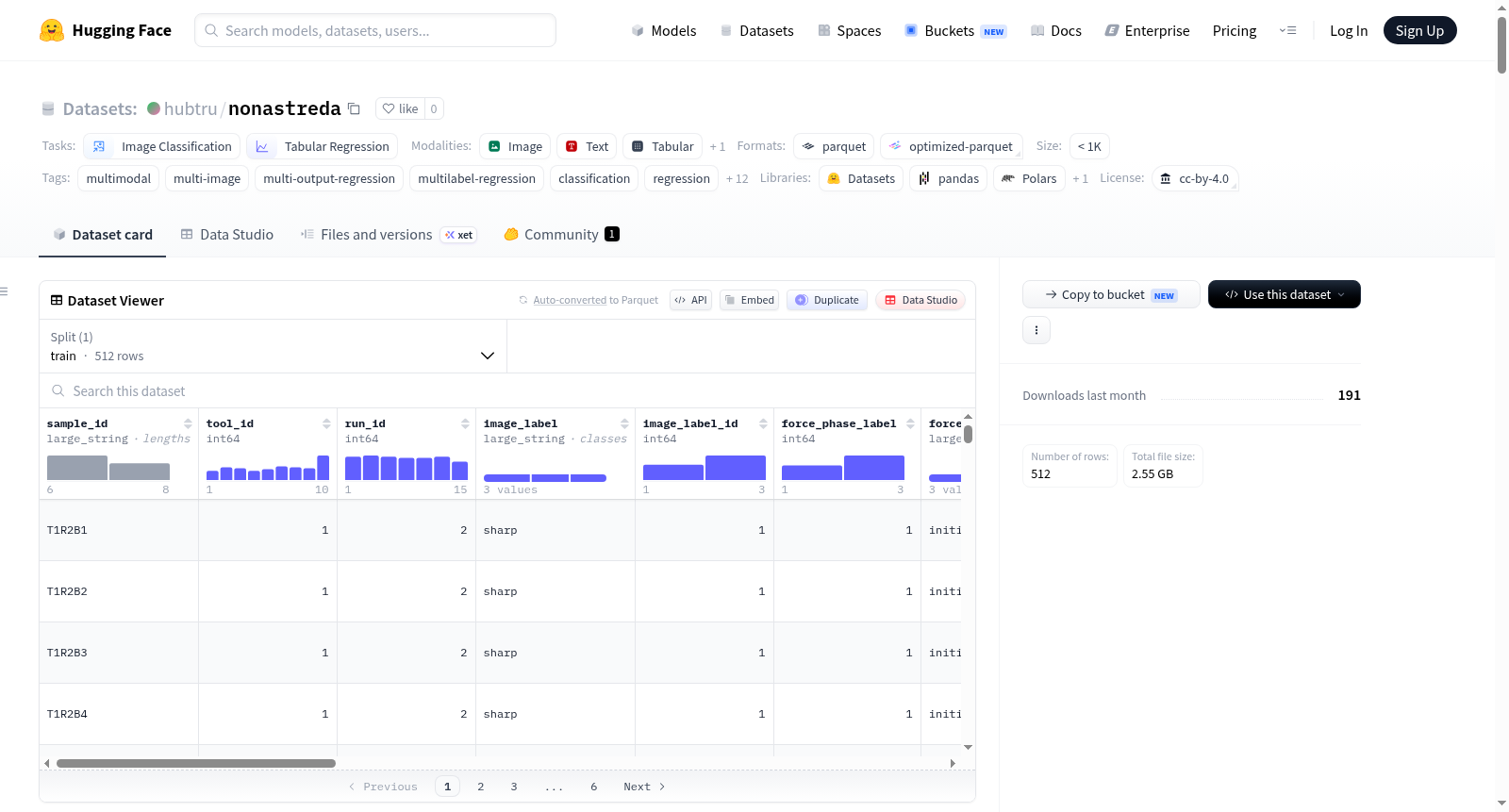Go to the Next page of rows
Image resolution: width=1509 pixels, height=812 pixels.
(x=644, y=787)
